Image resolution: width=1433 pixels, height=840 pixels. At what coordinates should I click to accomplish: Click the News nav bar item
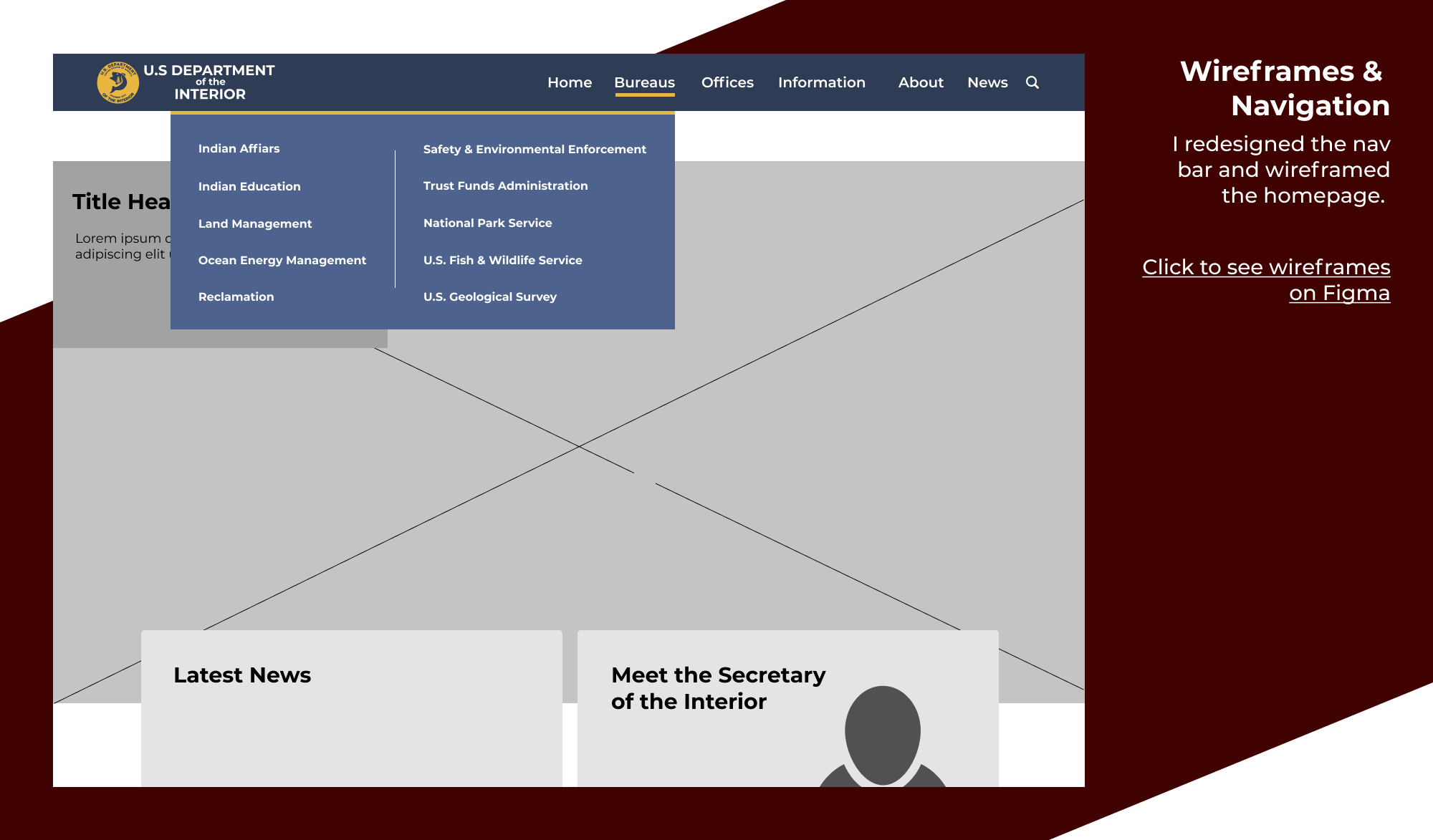(x=987, y=82)
